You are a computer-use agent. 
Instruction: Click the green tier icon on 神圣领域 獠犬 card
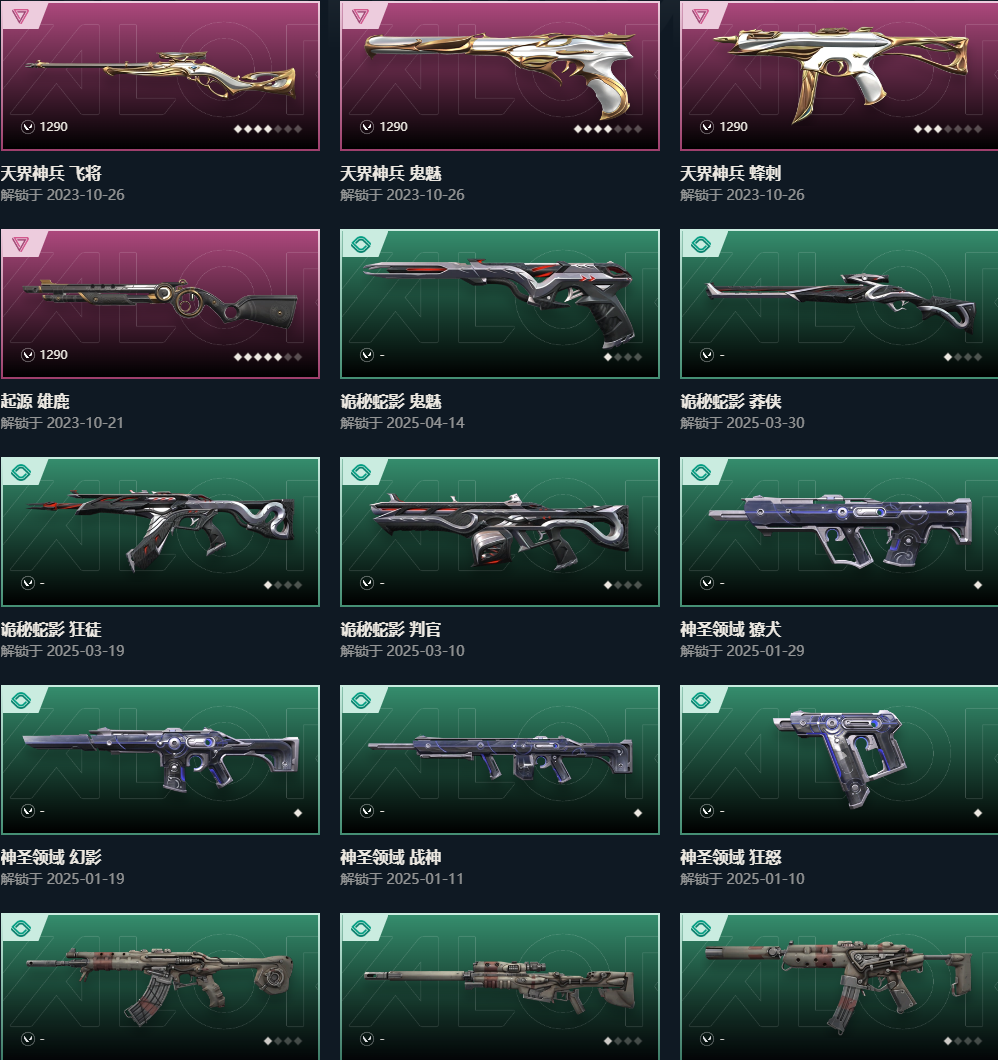tap(701, 472)
